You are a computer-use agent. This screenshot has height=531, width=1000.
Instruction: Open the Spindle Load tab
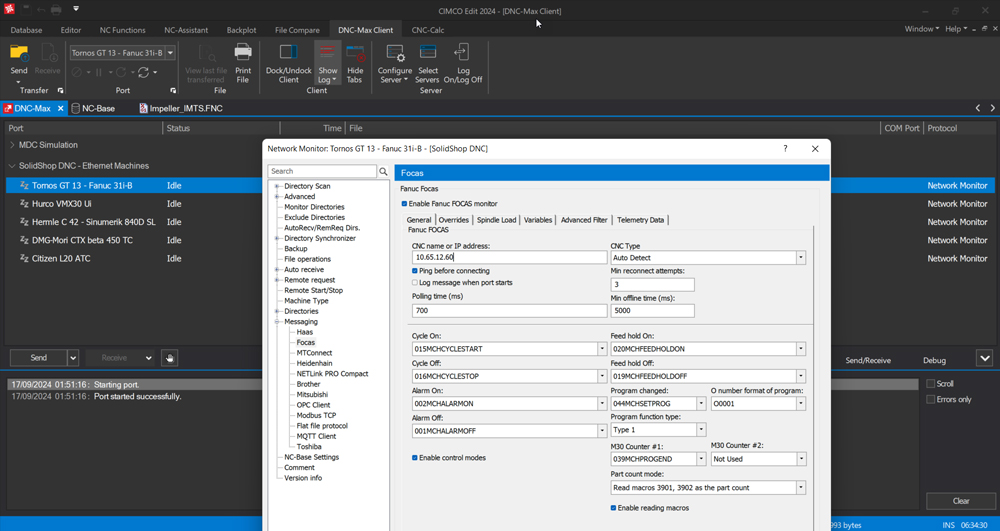click(x=496, y=220)
